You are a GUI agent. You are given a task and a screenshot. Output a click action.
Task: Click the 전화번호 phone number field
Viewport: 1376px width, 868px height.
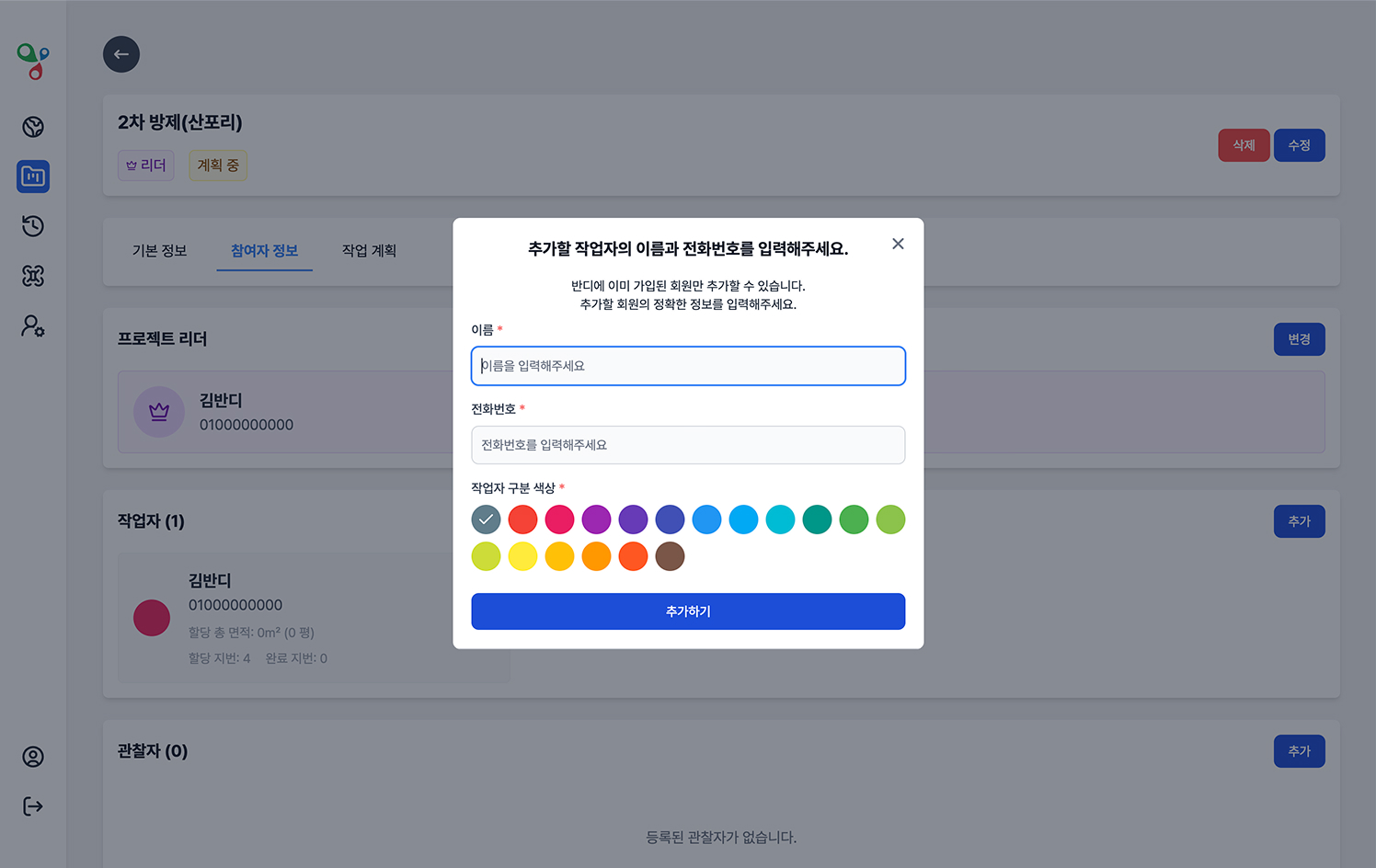tap(688, 445)
